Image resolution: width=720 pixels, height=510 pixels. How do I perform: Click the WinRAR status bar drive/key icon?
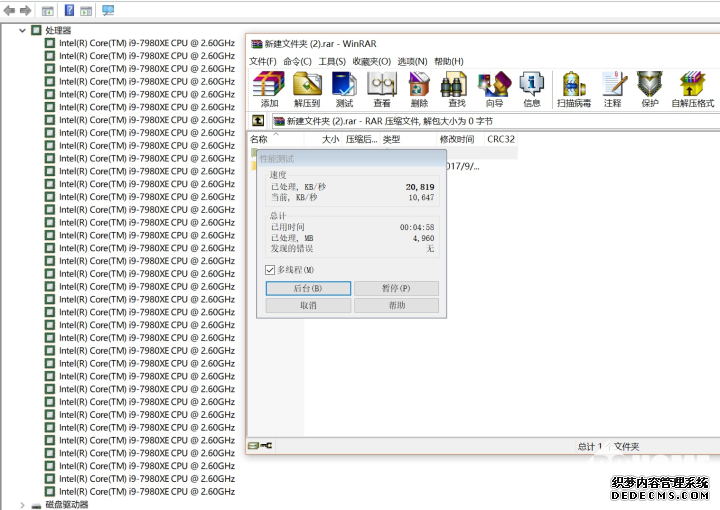click(260, 445)
